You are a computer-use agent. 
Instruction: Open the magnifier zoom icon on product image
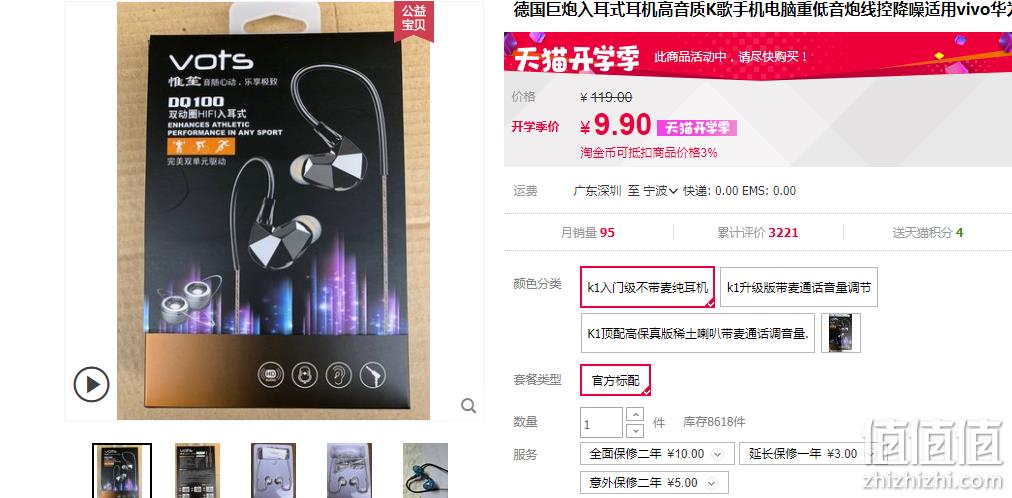pos(469,405)
